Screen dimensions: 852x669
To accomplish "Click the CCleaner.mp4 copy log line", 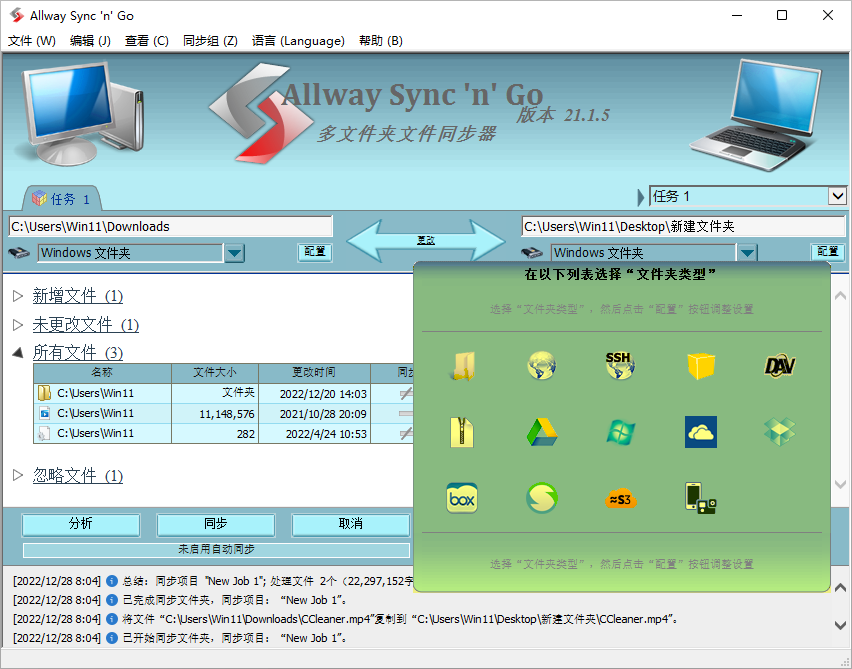I will (346, 619).
